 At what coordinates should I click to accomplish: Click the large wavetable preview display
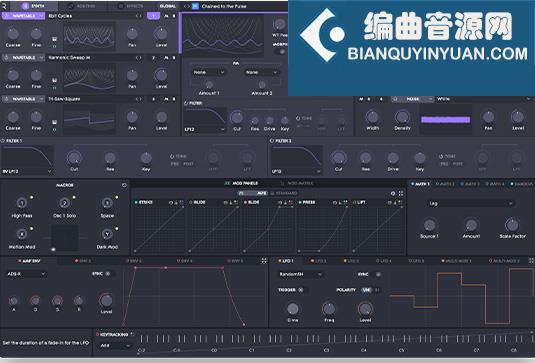pos(223,36)
